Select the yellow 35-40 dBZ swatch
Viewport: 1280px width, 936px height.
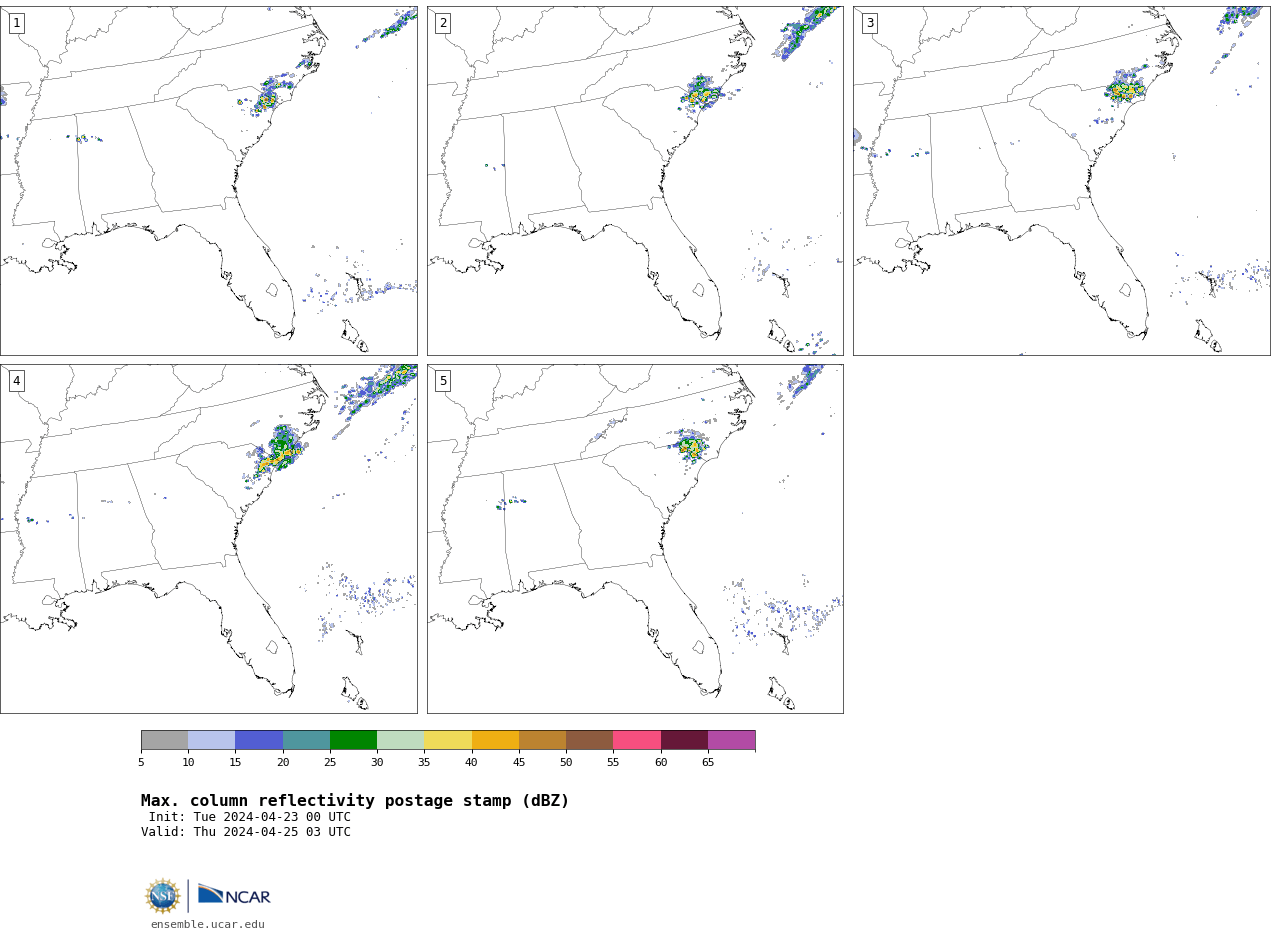click(448, 740)
